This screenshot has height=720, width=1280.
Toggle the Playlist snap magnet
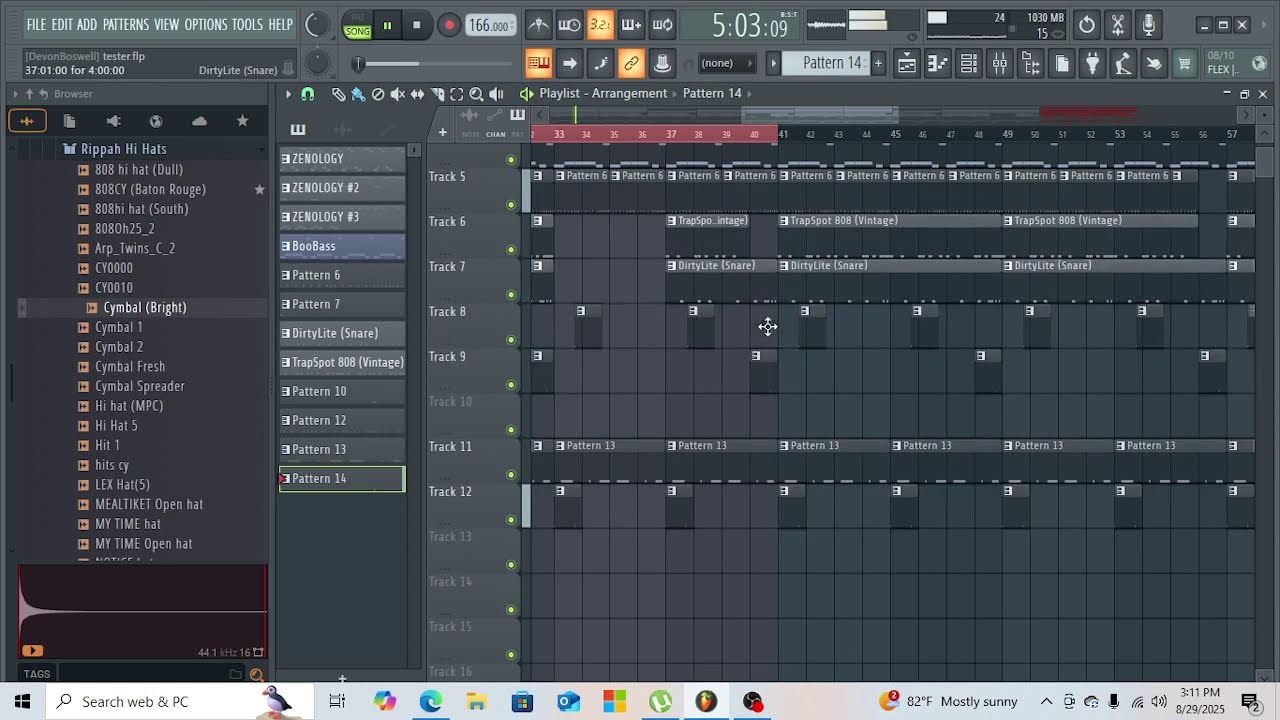pyautogui.click(x=308, y=94)
